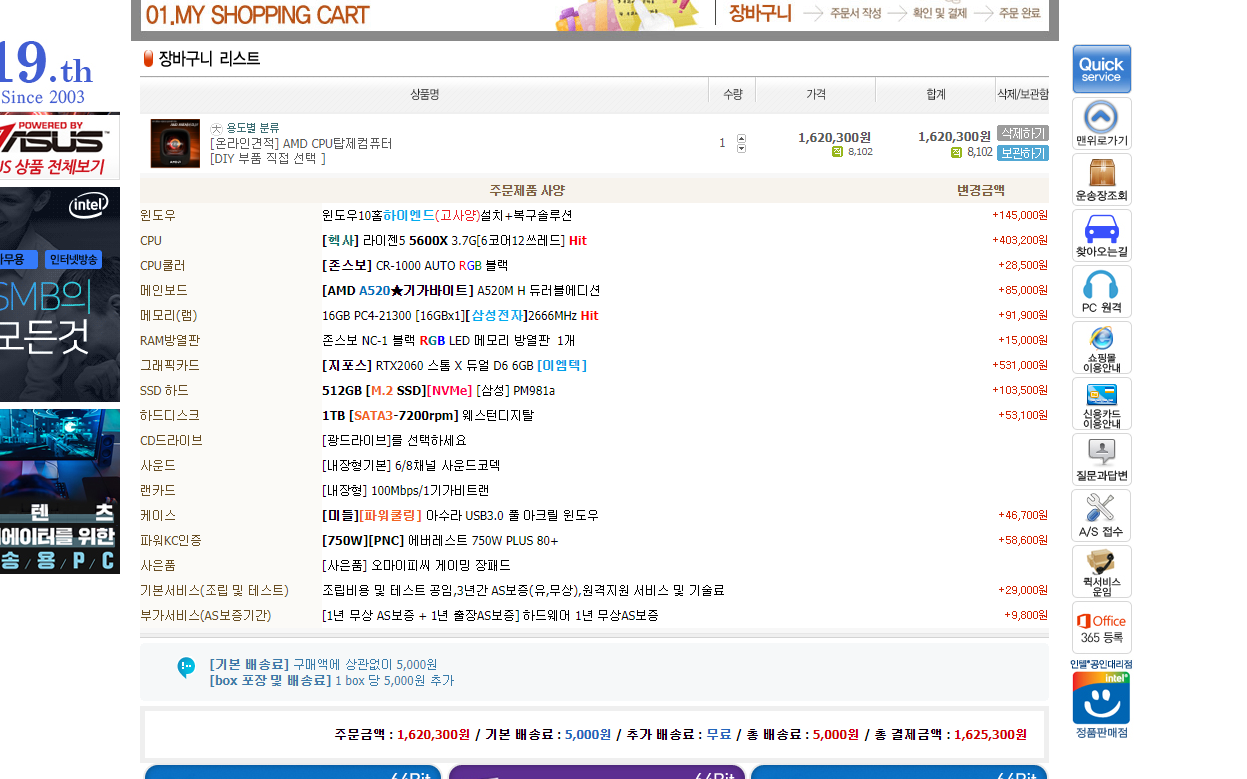Click CD드라이브 광드라이브를 선택하세요 text
Screen dimensions: 1247x779
point(394,440)
